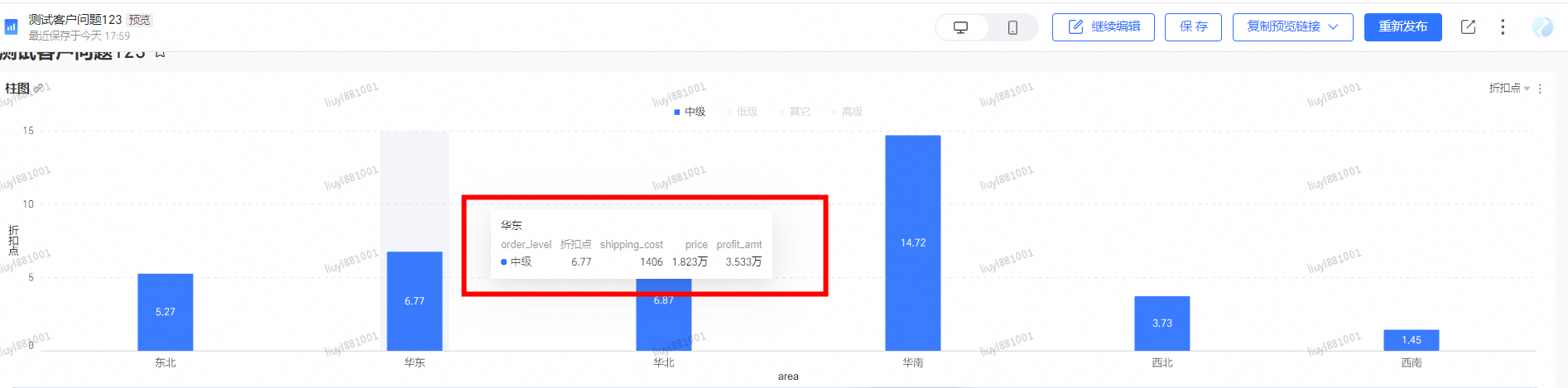The height and width of the screenshot is (388, 1568).
Task: Open the 折扣点 measure dropdown
Action: (1509, 89)
